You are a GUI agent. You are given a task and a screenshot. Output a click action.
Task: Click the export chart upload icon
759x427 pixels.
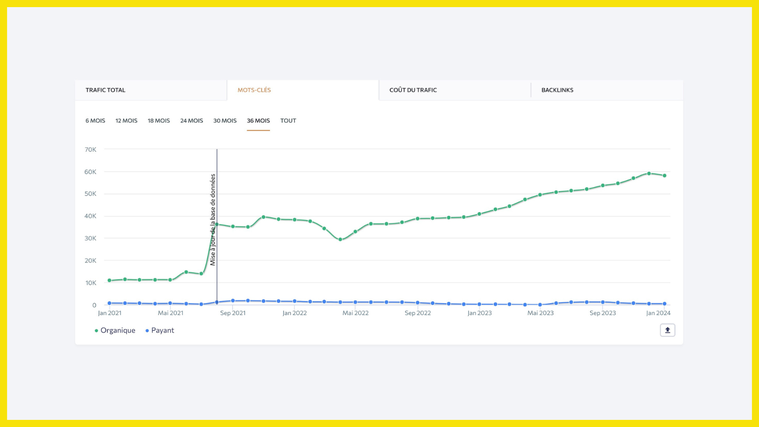point(667,330)
